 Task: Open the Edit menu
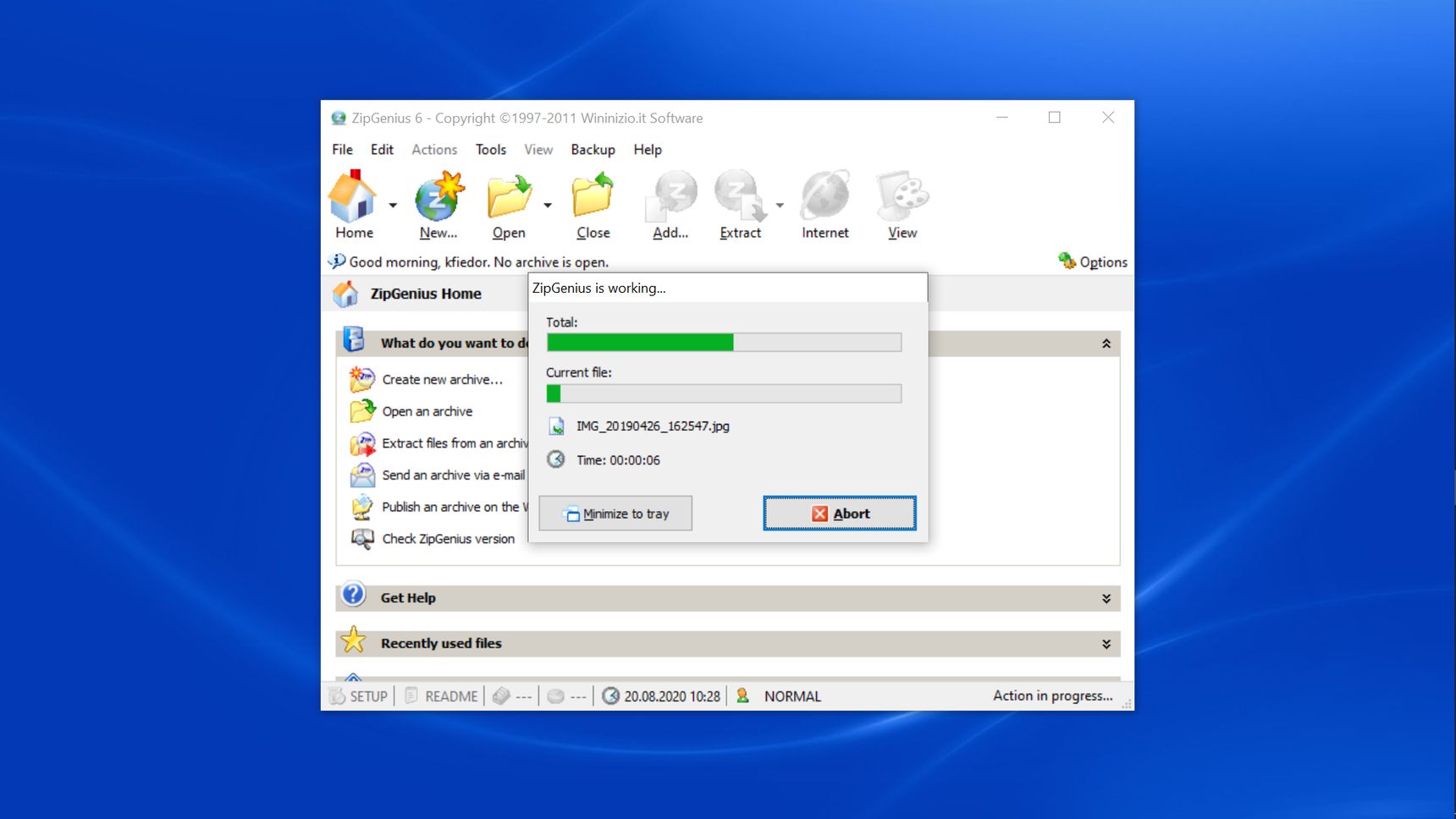(x=382, y=150)
